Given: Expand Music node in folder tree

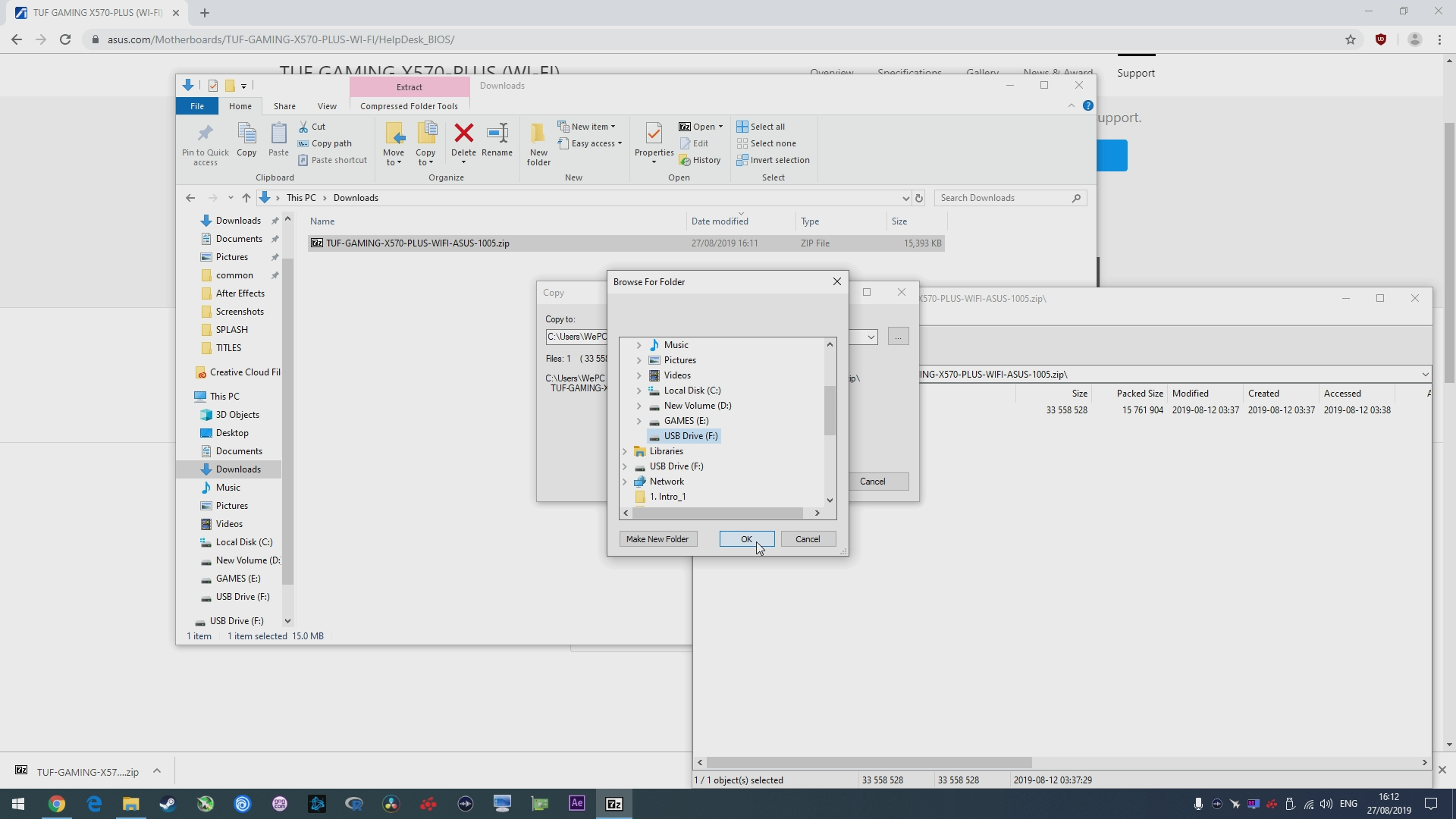Looking at the screenshot, I should tap(639, 345).
